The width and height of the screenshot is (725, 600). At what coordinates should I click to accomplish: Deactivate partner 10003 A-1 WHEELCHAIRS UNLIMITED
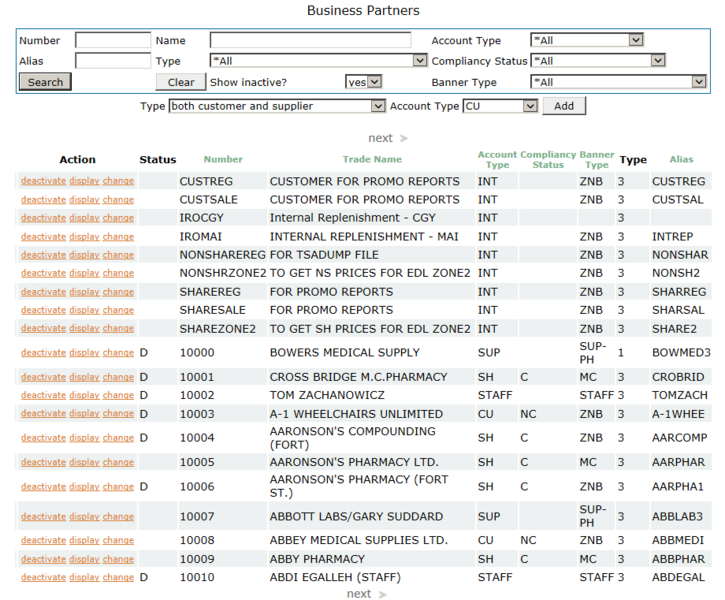pos(43,414)
